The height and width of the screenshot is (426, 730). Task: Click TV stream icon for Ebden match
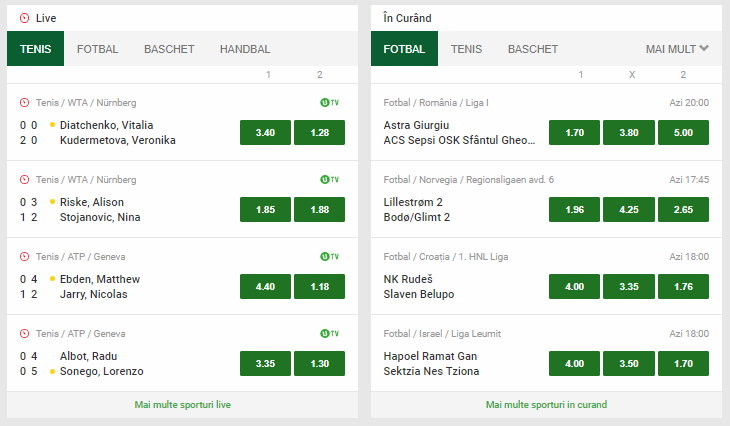[x=329, y=256]
